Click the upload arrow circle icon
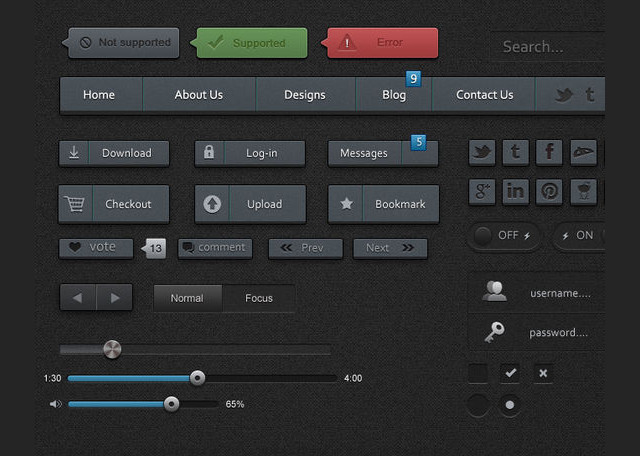Viewport: 640px width, 456px height. tap(212, 204)
